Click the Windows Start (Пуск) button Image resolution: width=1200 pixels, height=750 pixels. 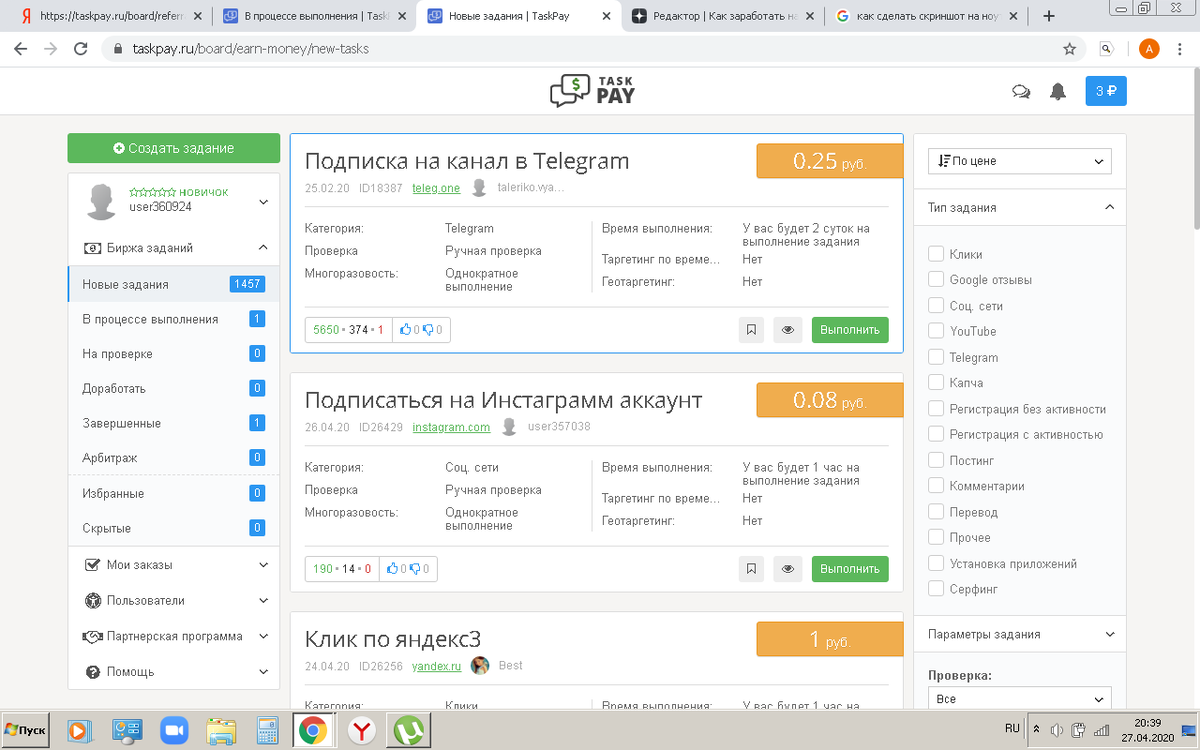(x=27, y=729)
